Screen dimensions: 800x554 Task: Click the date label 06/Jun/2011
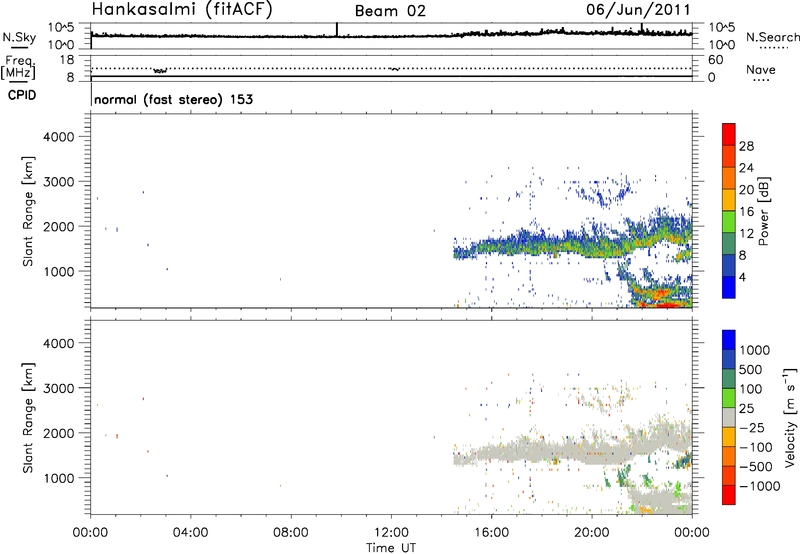coord(638,10)
